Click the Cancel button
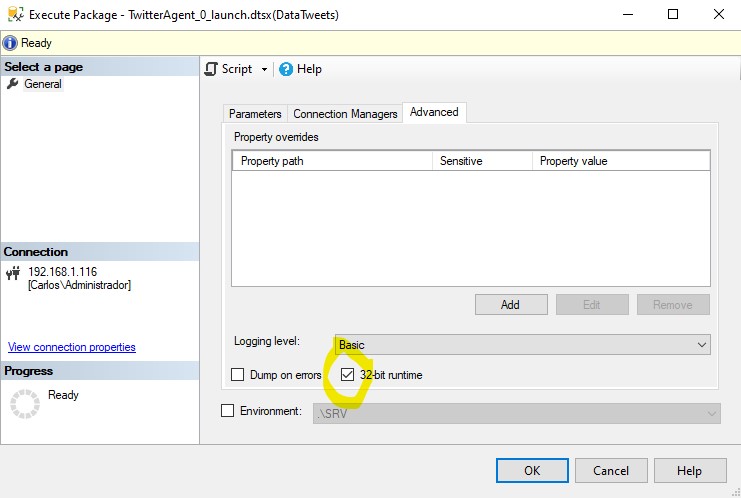 tap(611, 471)
